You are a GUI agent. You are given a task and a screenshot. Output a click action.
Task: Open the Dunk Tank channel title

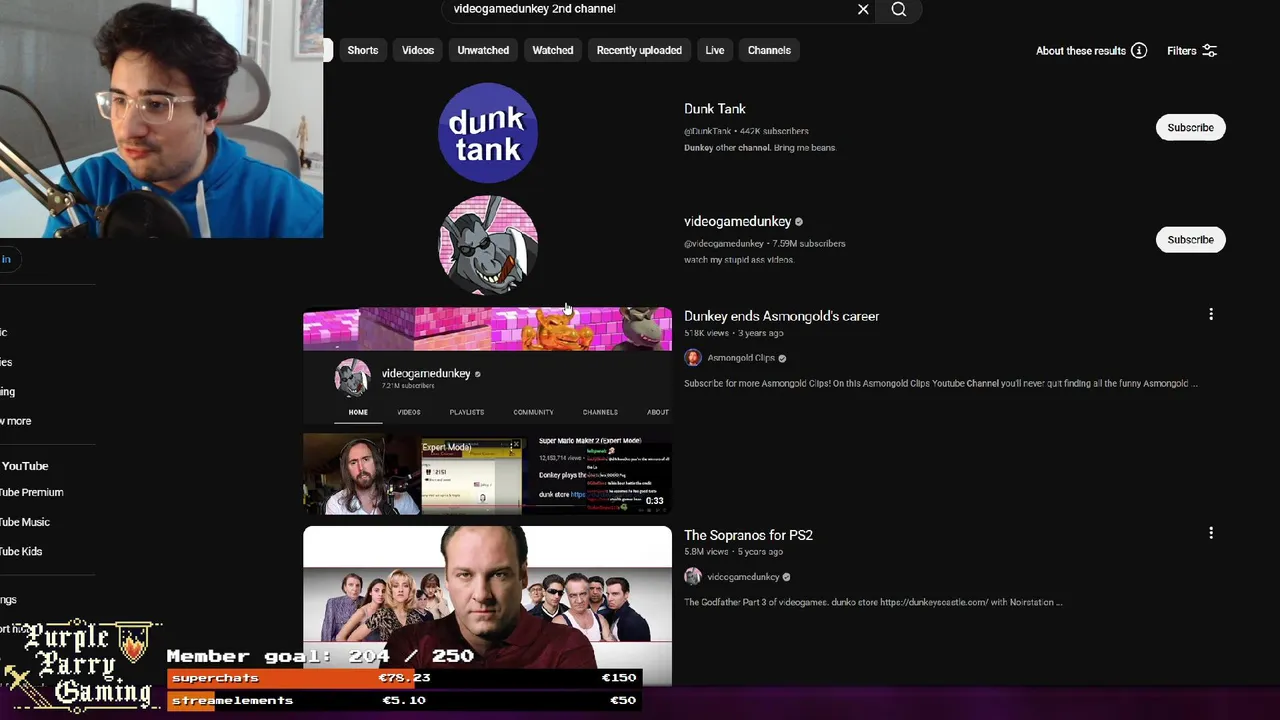pos(715,109)
